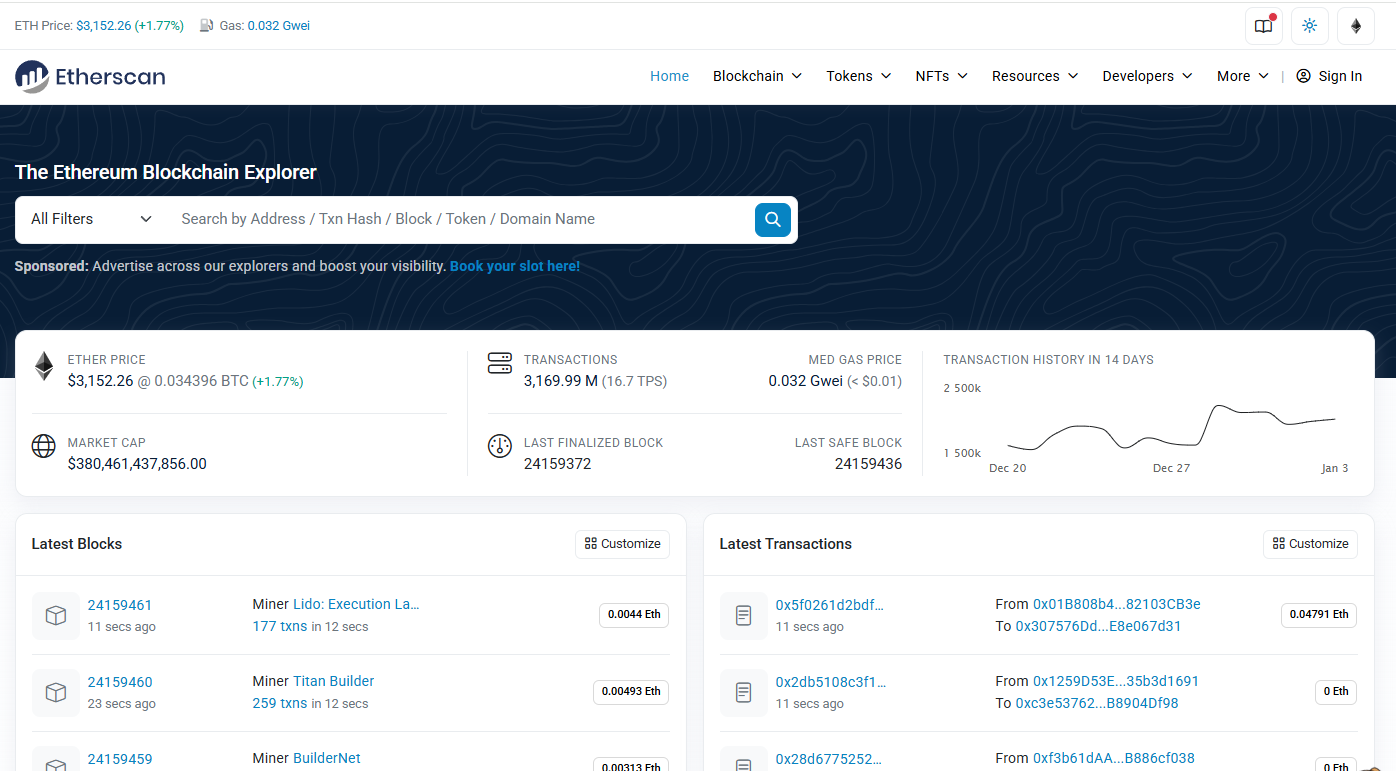Click the document icon for transaction 0x5f0261d2bdf

pos(744,615)
